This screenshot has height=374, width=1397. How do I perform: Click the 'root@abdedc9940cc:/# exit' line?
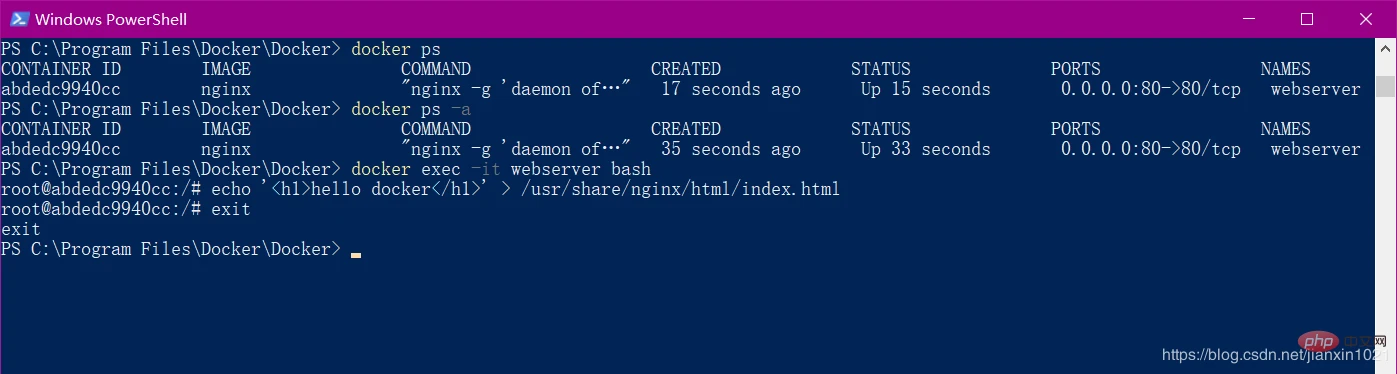tap(126, 209)
